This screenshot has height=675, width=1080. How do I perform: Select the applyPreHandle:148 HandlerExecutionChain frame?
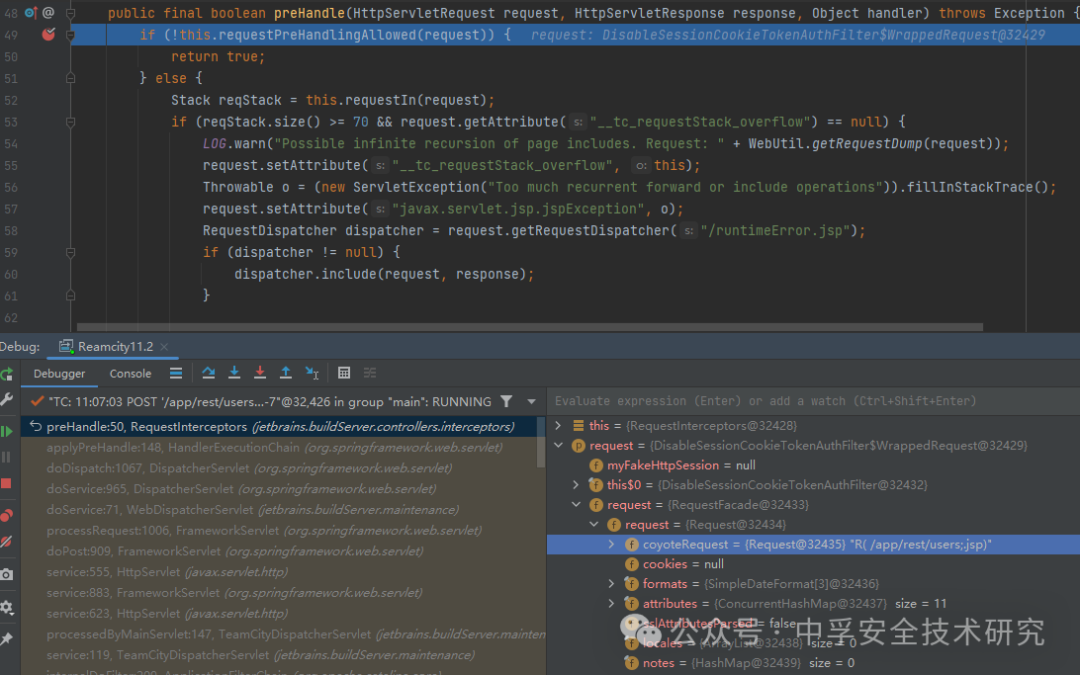click(280, 448)
